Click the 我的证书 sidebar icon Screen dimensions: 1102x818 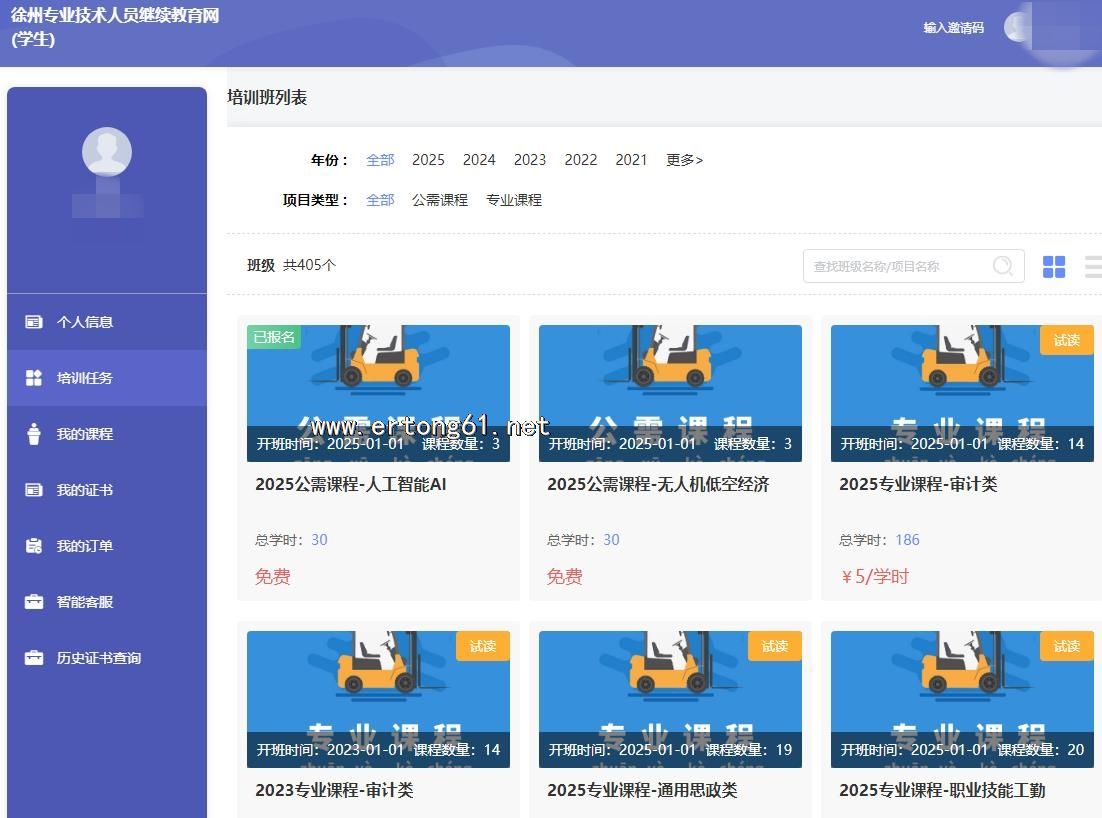click(34, 490)
